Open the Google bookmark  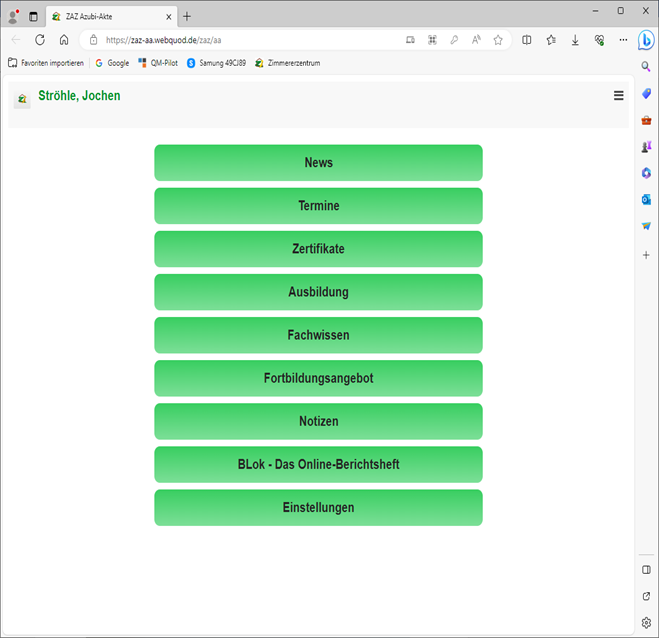pyautogui.click(x=112, y=63)
